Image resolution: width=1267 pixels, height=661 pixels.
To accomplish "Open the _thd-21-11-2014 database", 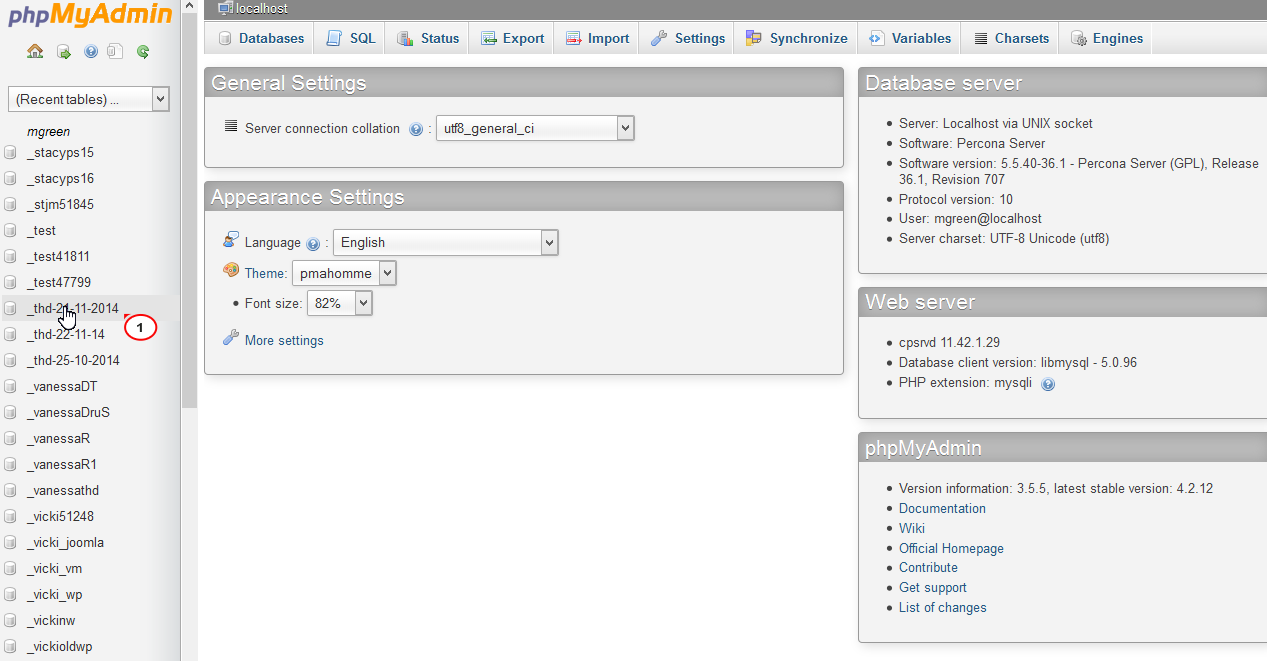I will 73,309.
